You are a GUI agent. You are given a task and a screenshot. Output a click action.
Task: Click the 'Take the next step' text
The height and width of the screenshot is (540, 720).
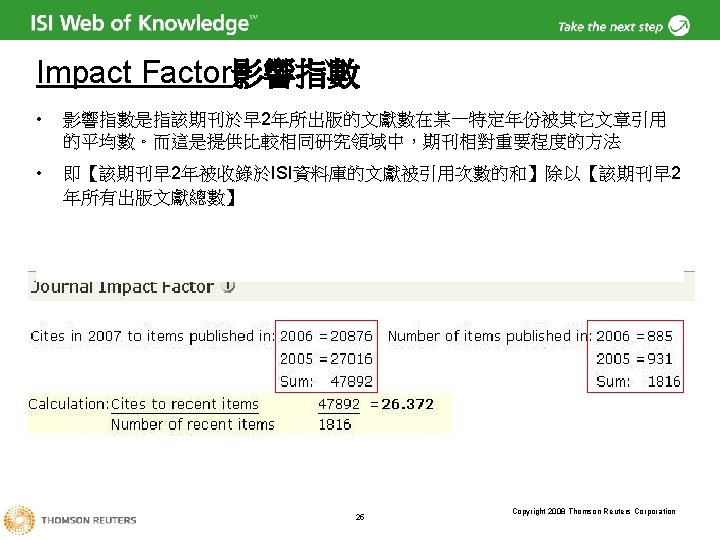tap(610, 27)
